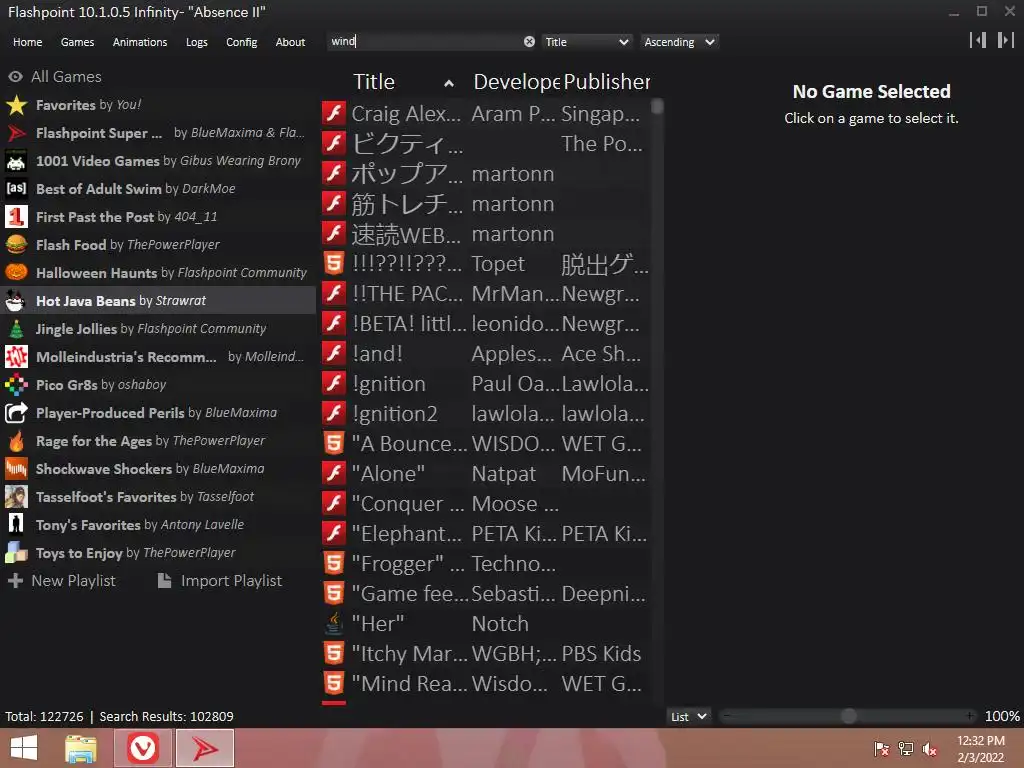Select the 'Craig Alex...' game row
The height and width of the screenshot is (768, 1024).
(x=485, y=114)
